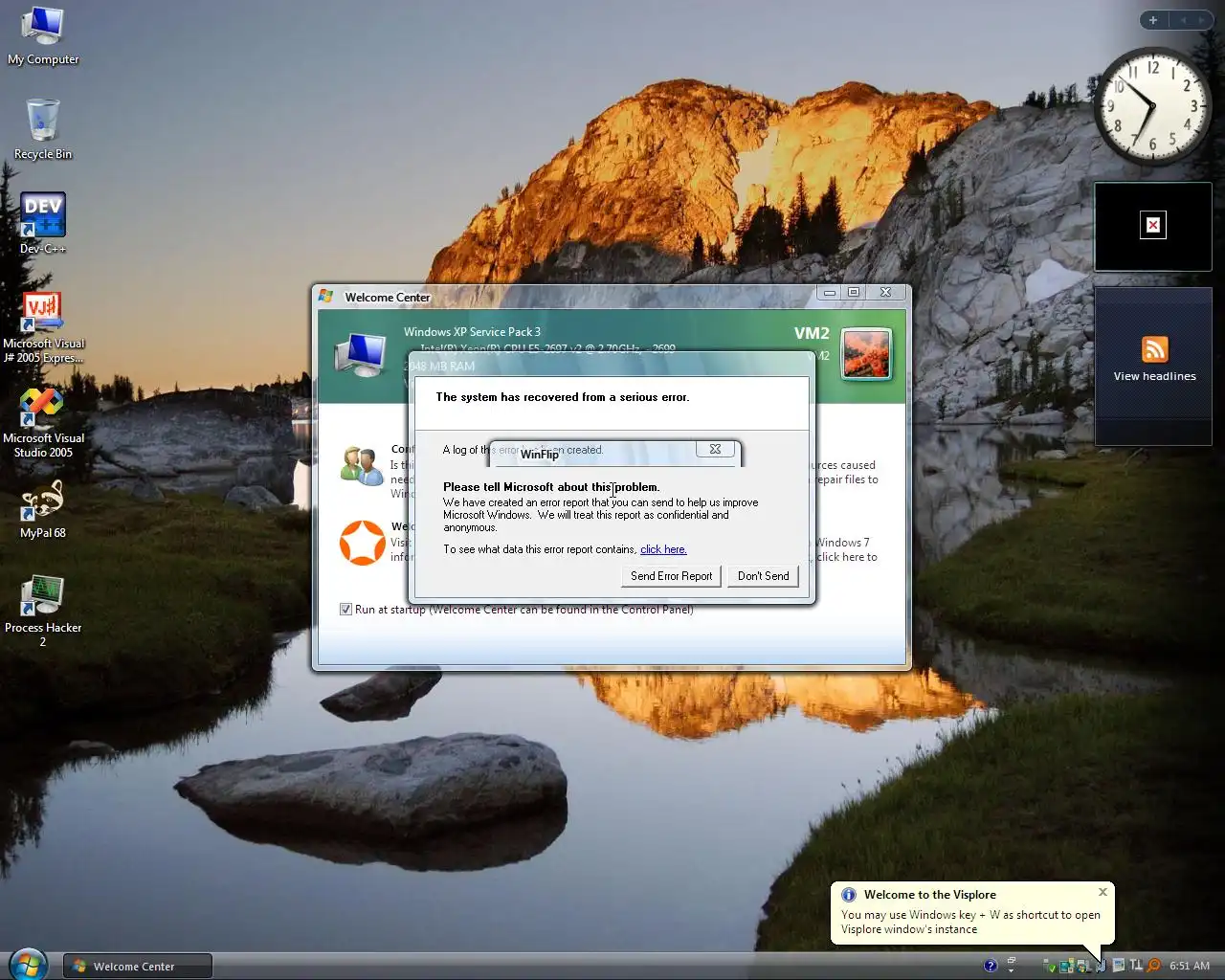Select the Recycle Bin desktop icon
Viewport: 1225px width, 980px height.
pos(43,129)
